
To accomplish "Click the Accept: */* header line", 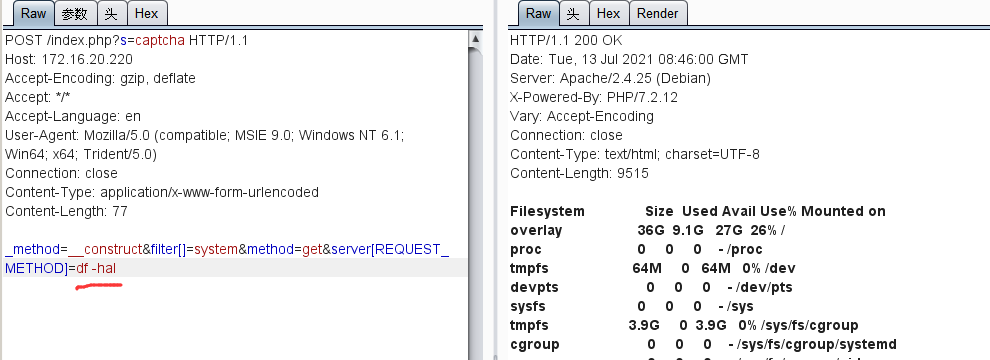I will (x=38, y=97).
